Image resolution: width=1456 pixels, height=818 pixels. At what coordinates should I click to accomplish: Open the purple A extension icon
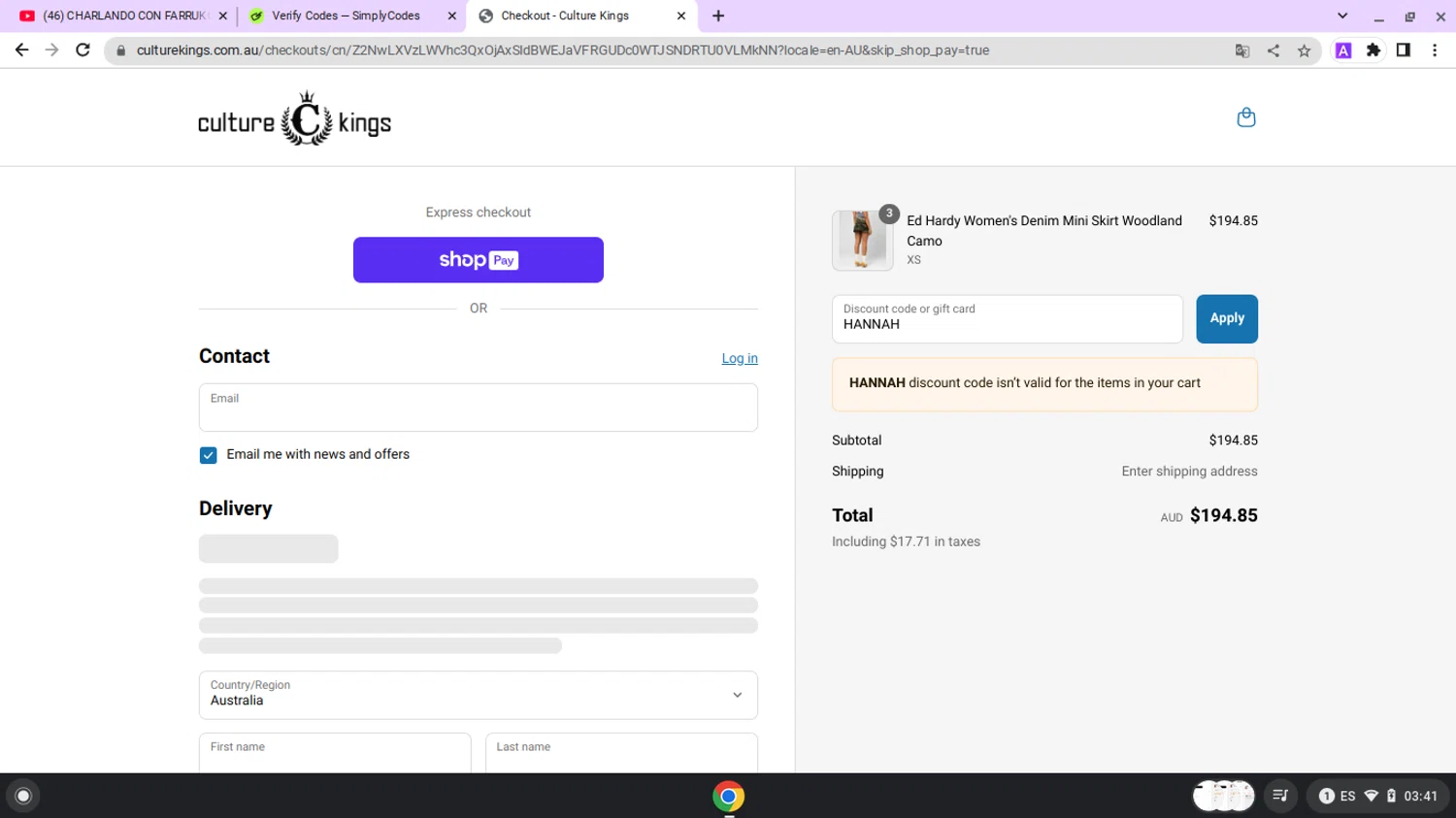[x=1343, y=50]
